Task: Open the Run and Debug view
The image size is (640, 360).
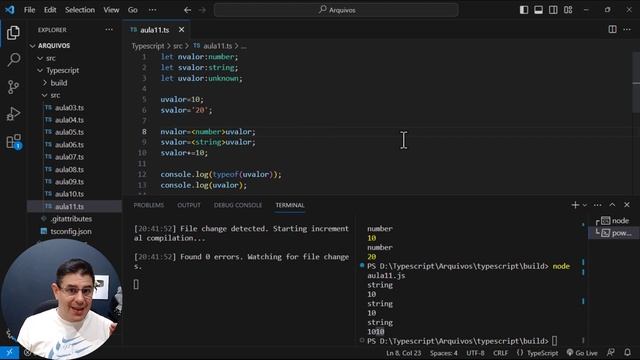Action: point(13,114)
